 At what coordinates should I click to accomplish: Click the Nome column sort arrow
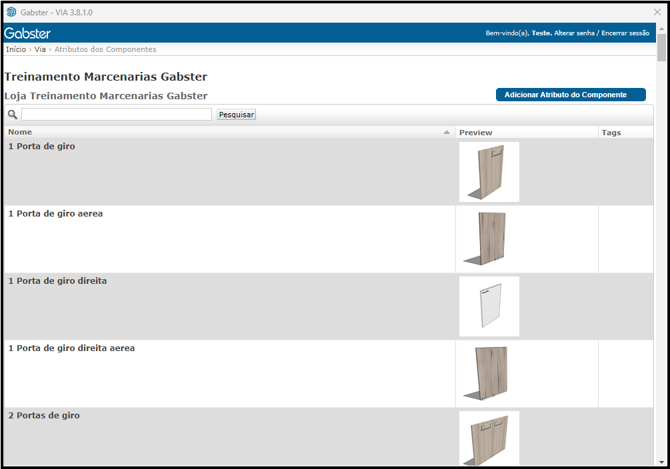click(446, 132)
